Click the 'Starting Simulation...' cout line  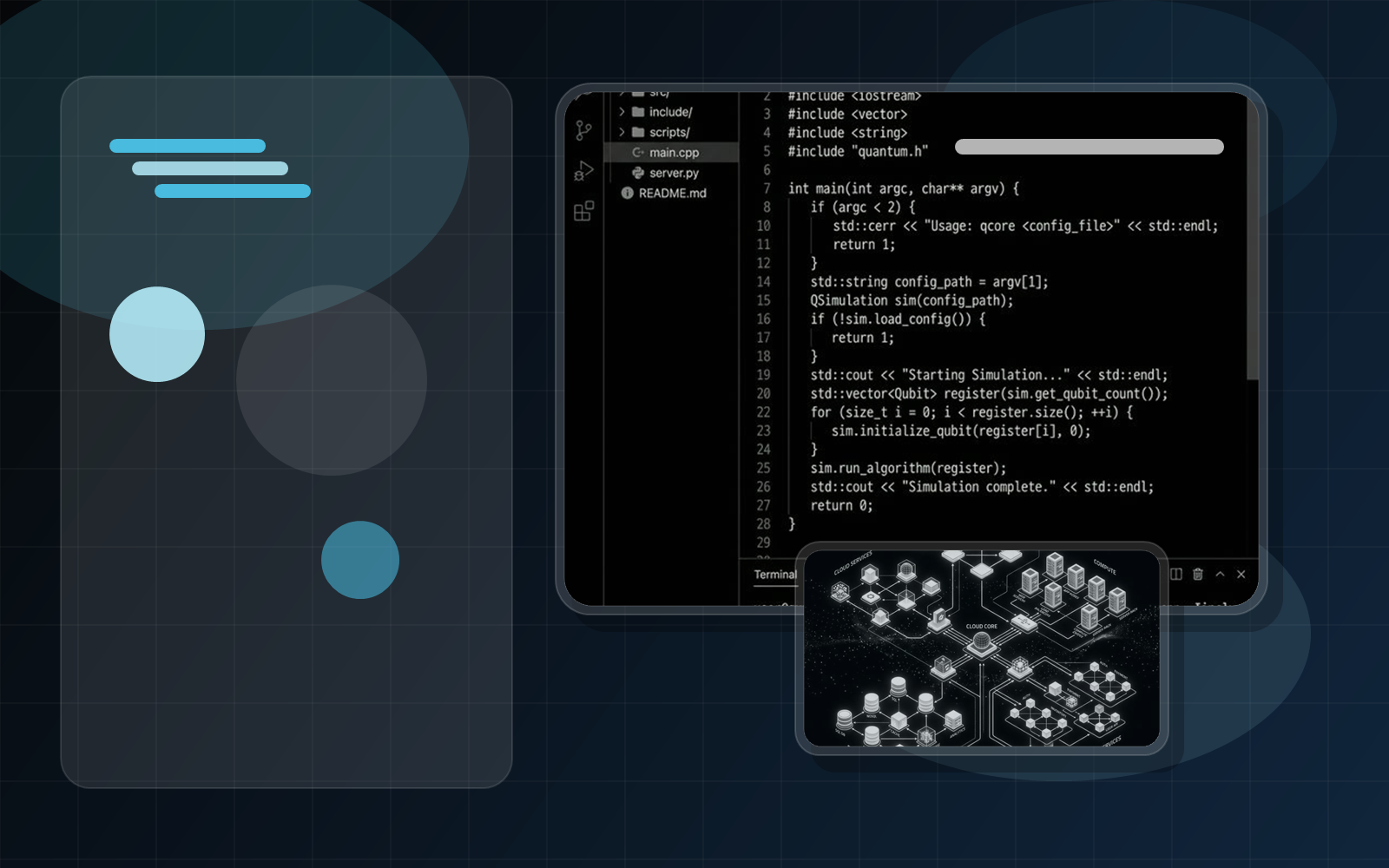[x=989, y=375]
